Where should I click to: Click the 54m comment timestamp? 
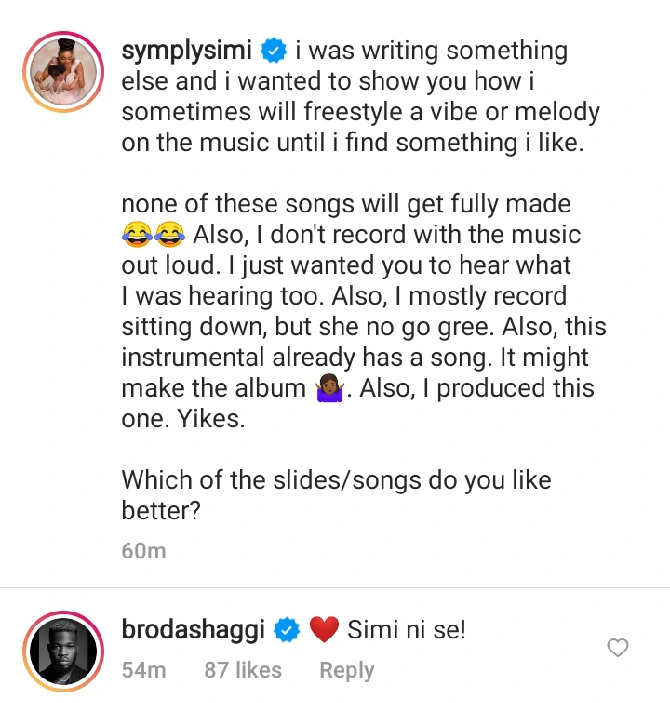point(143,670)
